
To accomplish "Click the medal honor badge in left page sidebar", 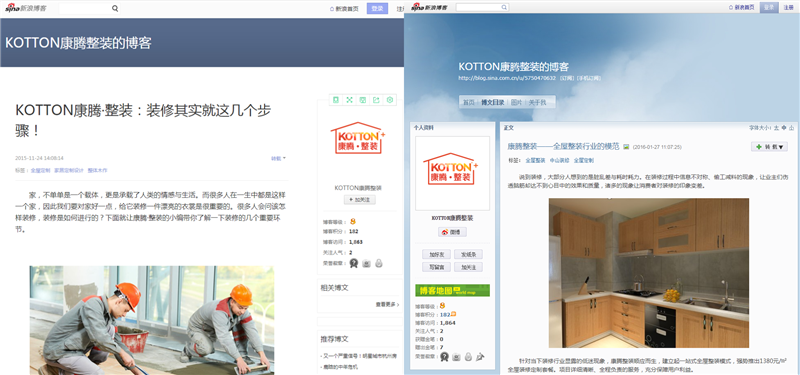I will point(354,263).
